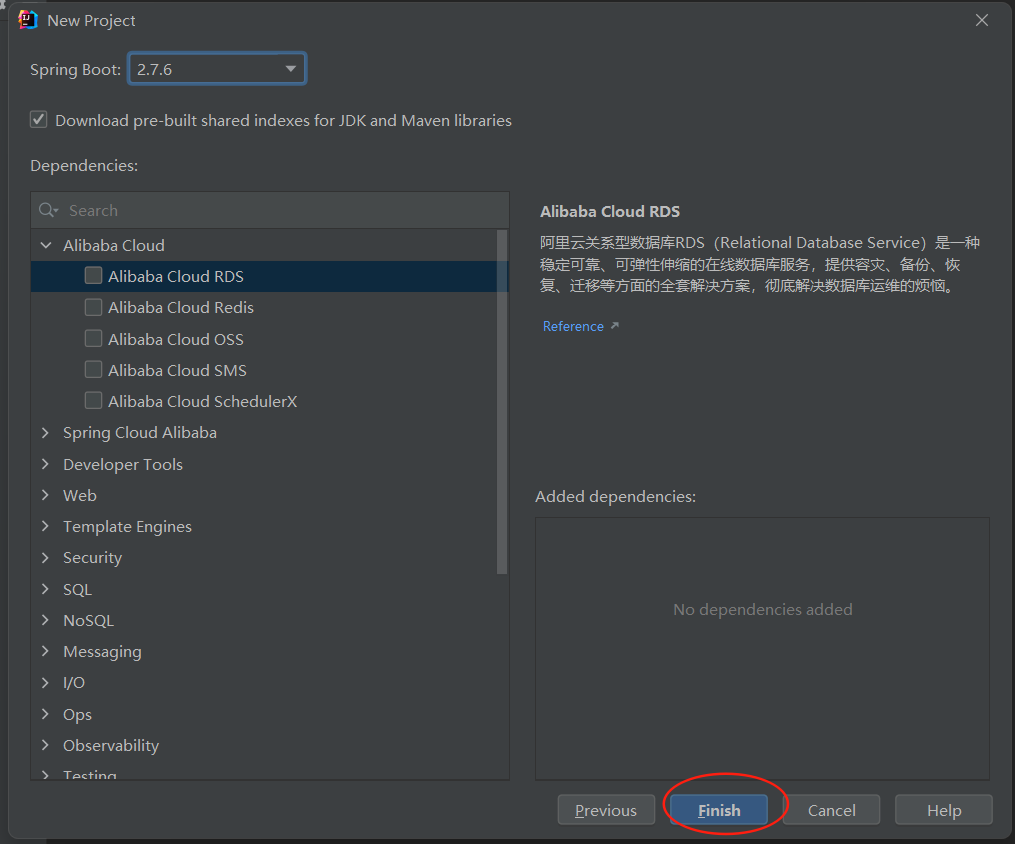Click Finish to create the project
Image resolution: width=1015 pixels, height=844 pixels.
[719, 810]
